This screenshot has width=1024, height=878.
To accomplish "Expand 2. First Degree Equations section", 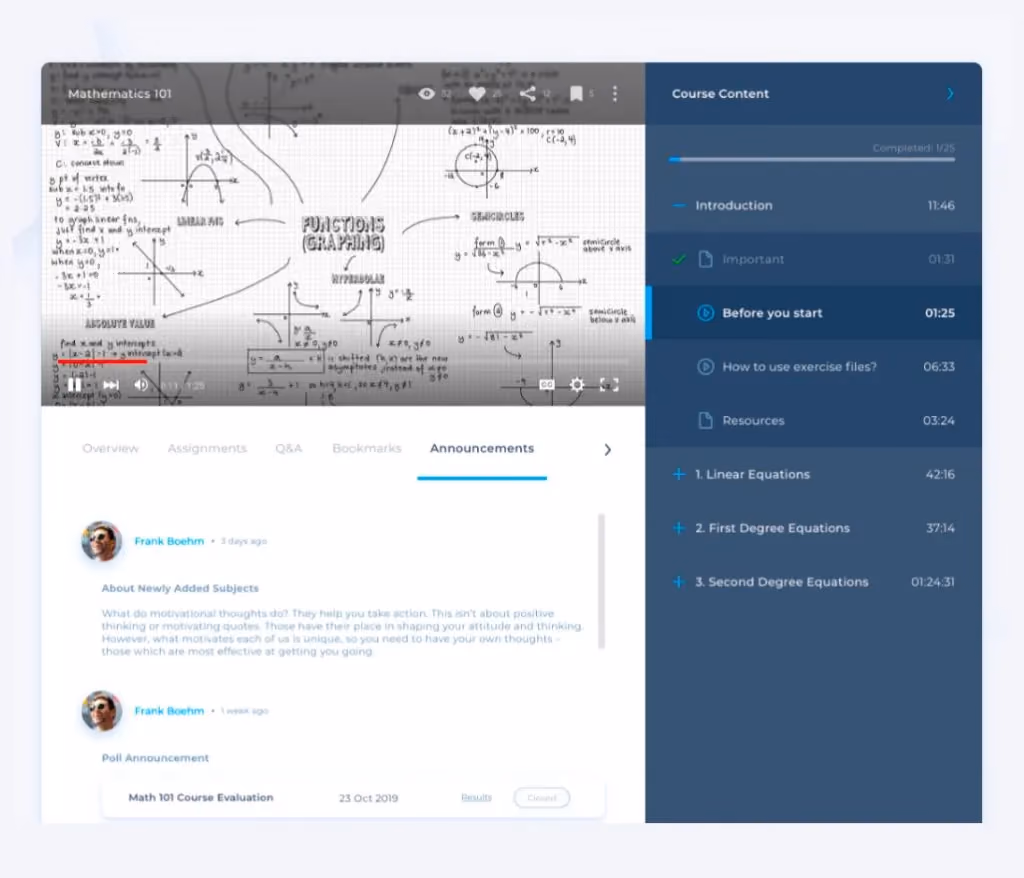I will pyautogui.click(x=679, y=528).
